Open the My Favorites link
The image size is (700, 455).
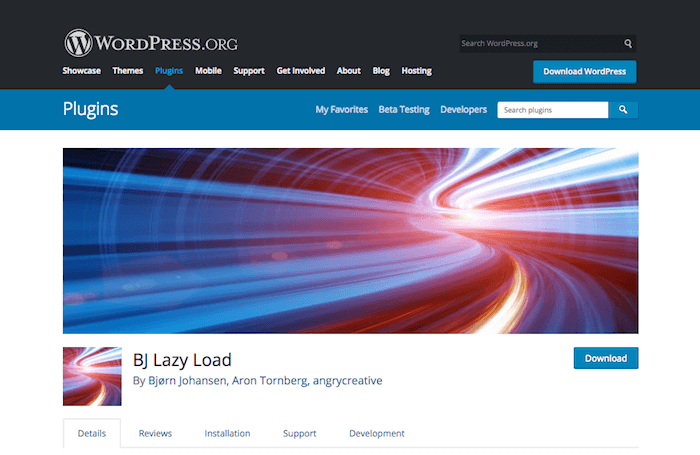[x=342, y=109]
